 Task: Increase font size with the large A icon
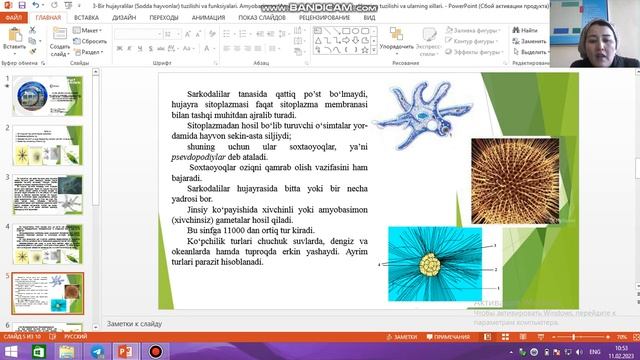[188, 34]
